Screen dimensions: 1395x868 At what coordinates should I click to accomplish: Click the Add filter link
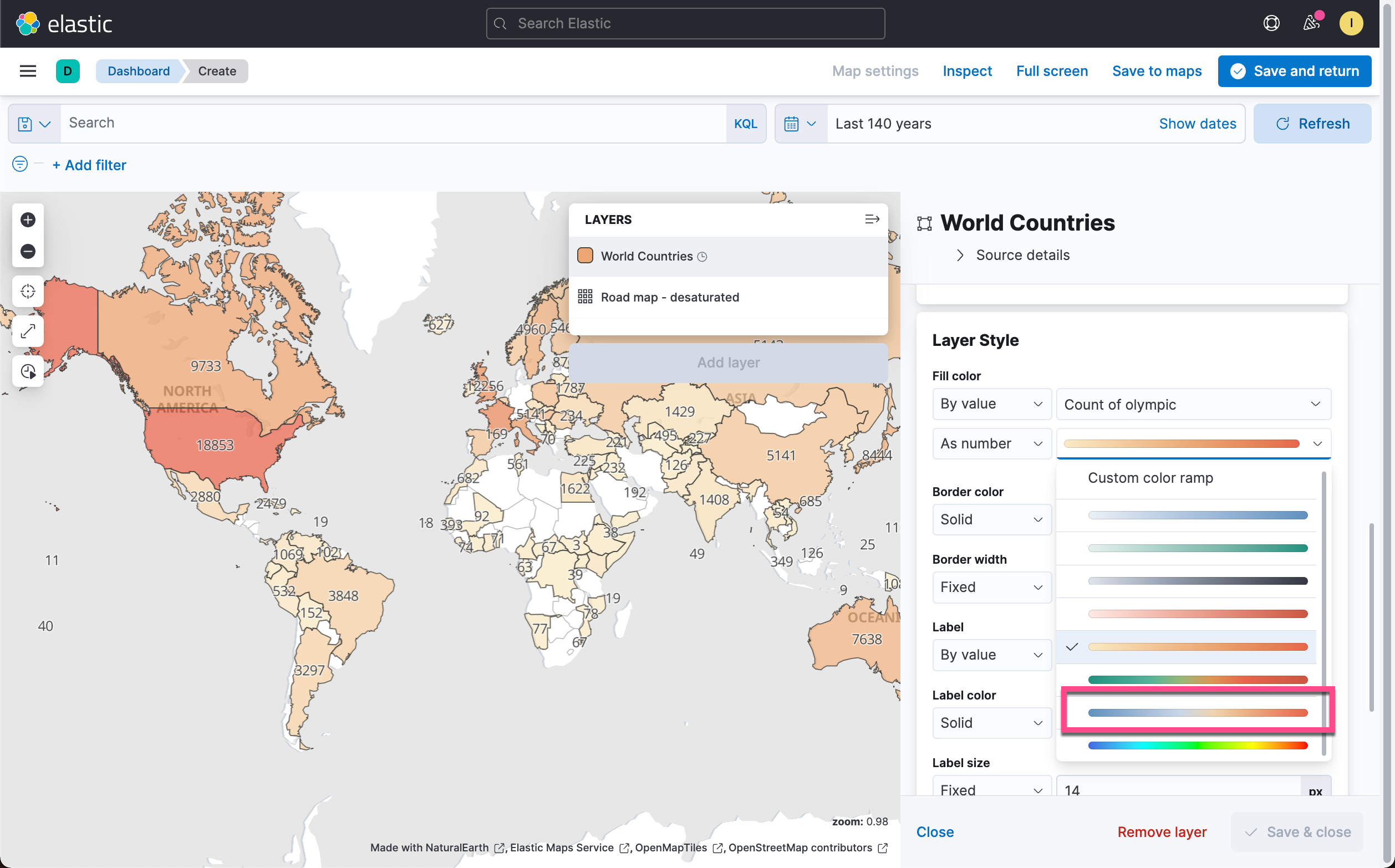[89, 165]
